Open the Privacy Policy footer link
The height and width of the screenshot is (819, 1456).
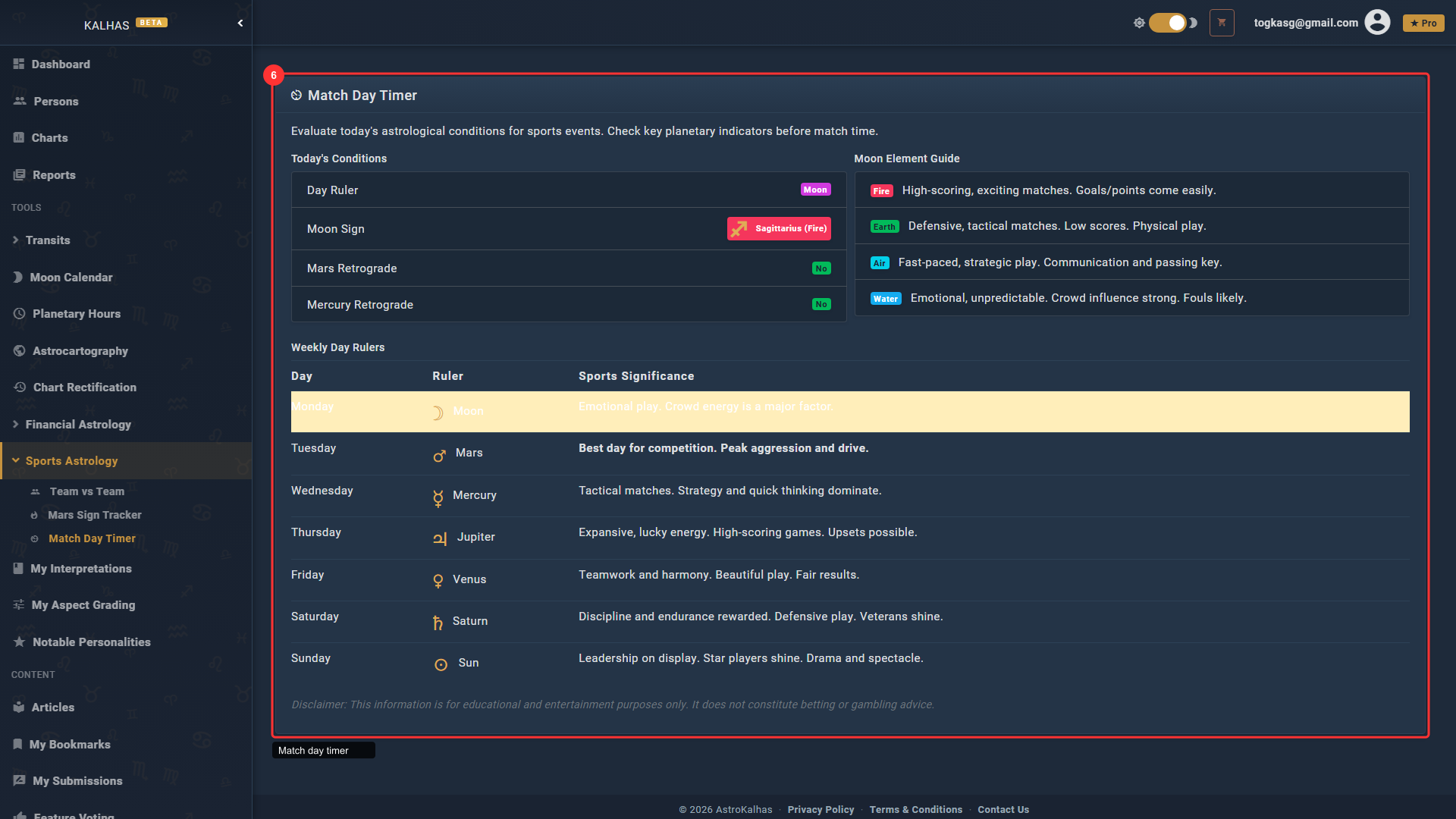(821, 810)
